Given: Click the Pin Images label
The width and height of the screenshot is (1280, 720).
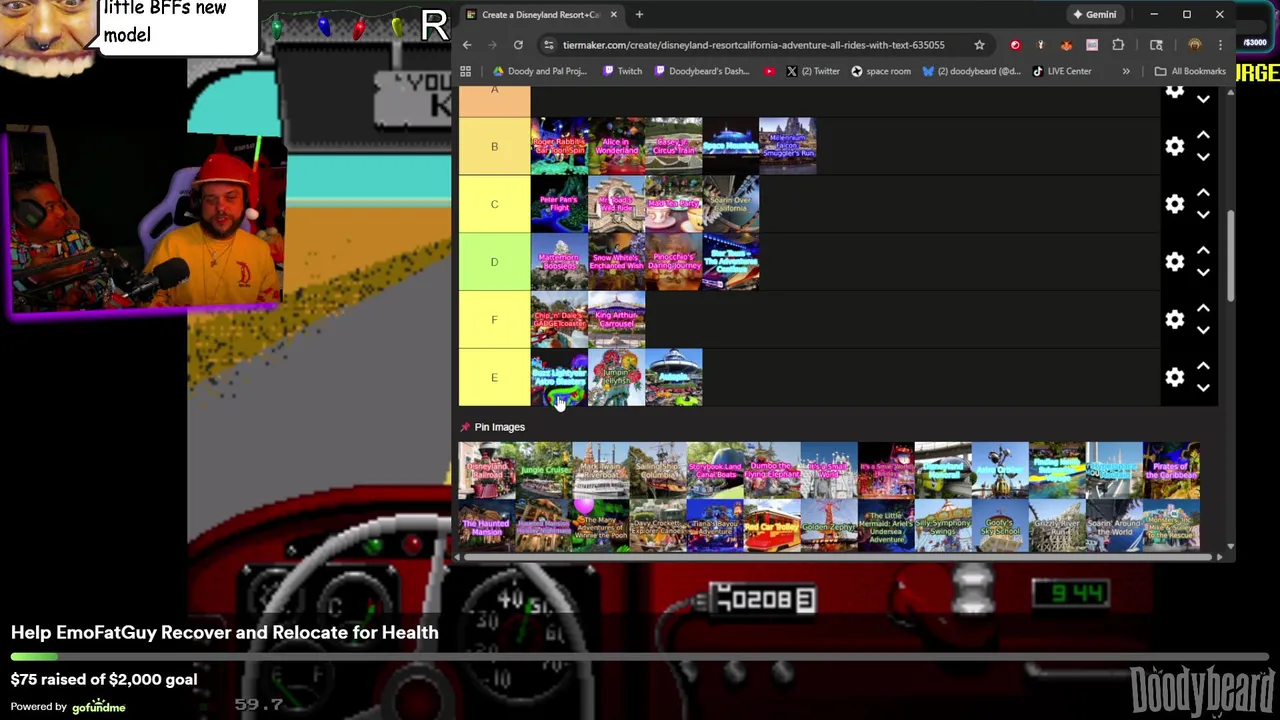Looking at the screenshot, I should point(499,427).
